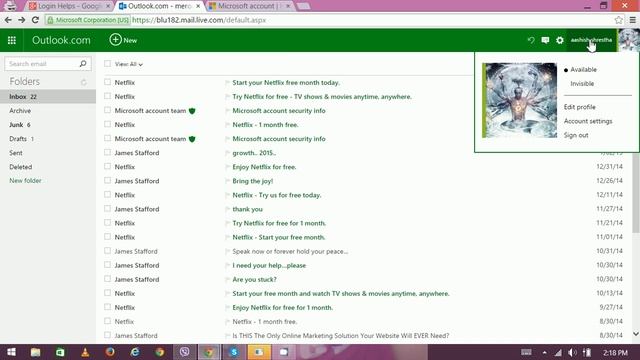
Task: Open File Explorer from taskbar
Action: (36, 352)
